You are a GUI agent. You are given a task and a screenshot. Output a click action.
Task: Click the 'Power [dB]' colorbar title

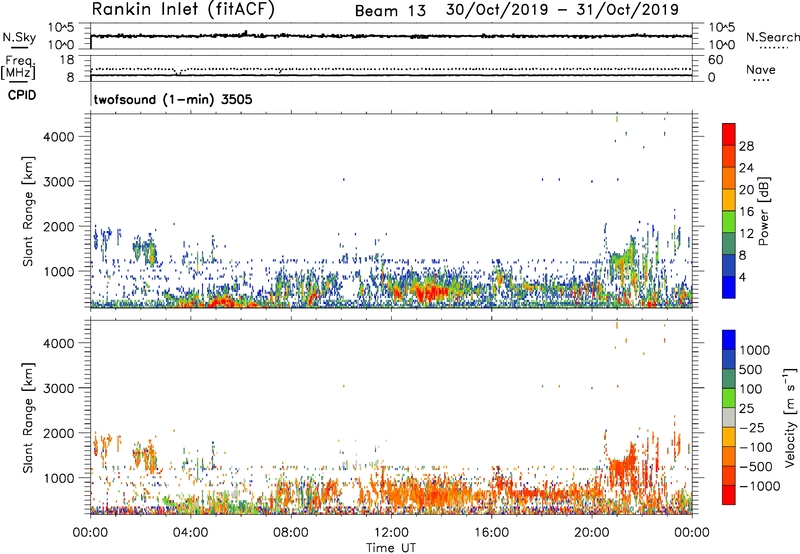click(763, 211)
